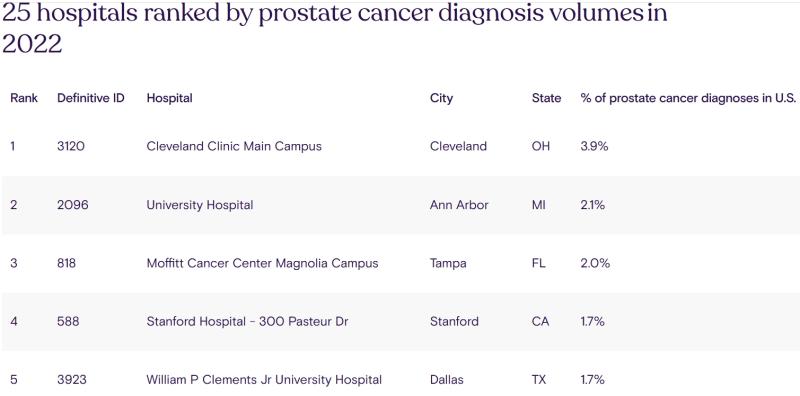Click the 3.9% value for Cleveland
This screenshot has width=800, height=396.
coord(595,146)
